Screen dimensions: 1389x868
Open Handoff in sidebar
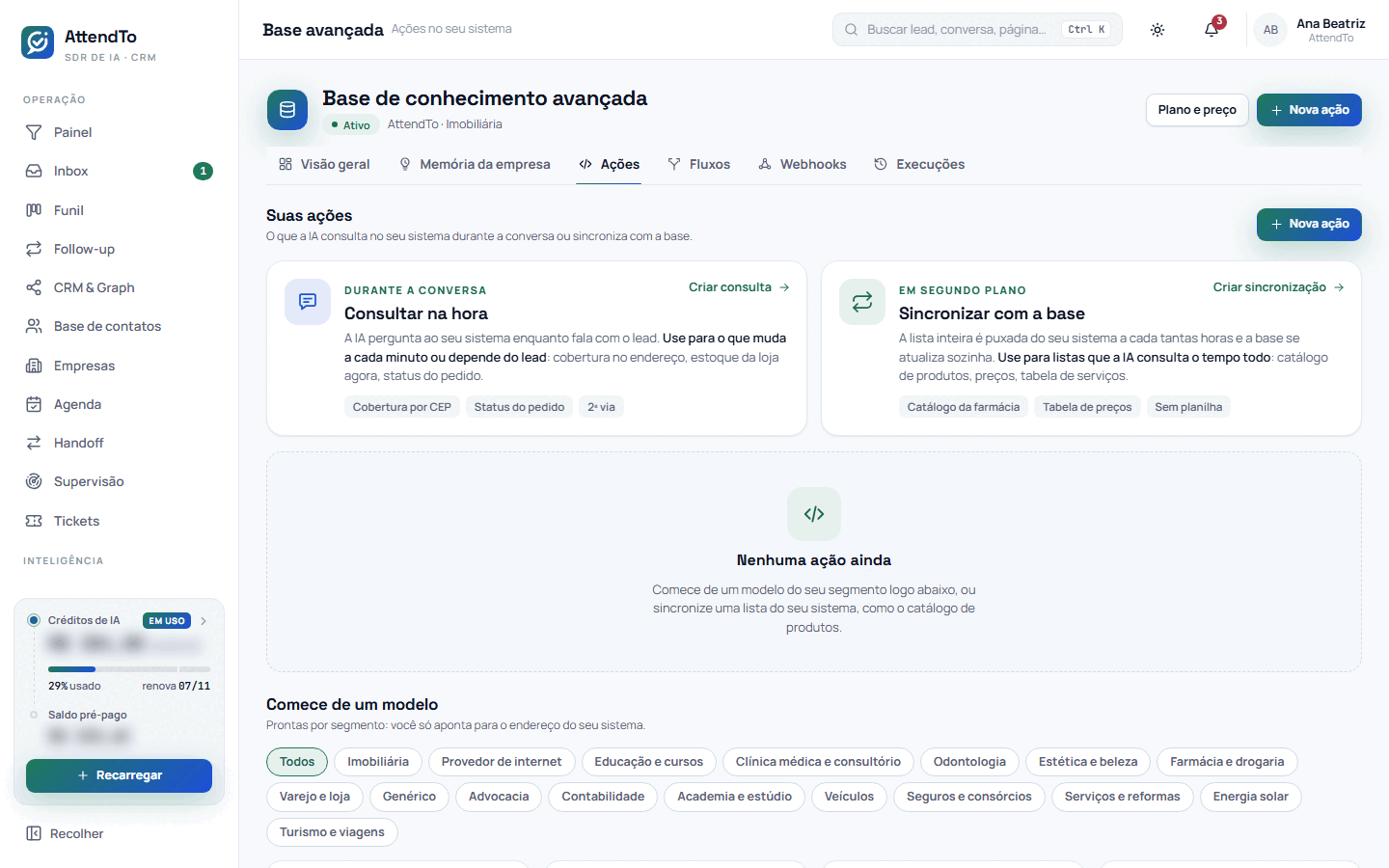click(119, 443)
